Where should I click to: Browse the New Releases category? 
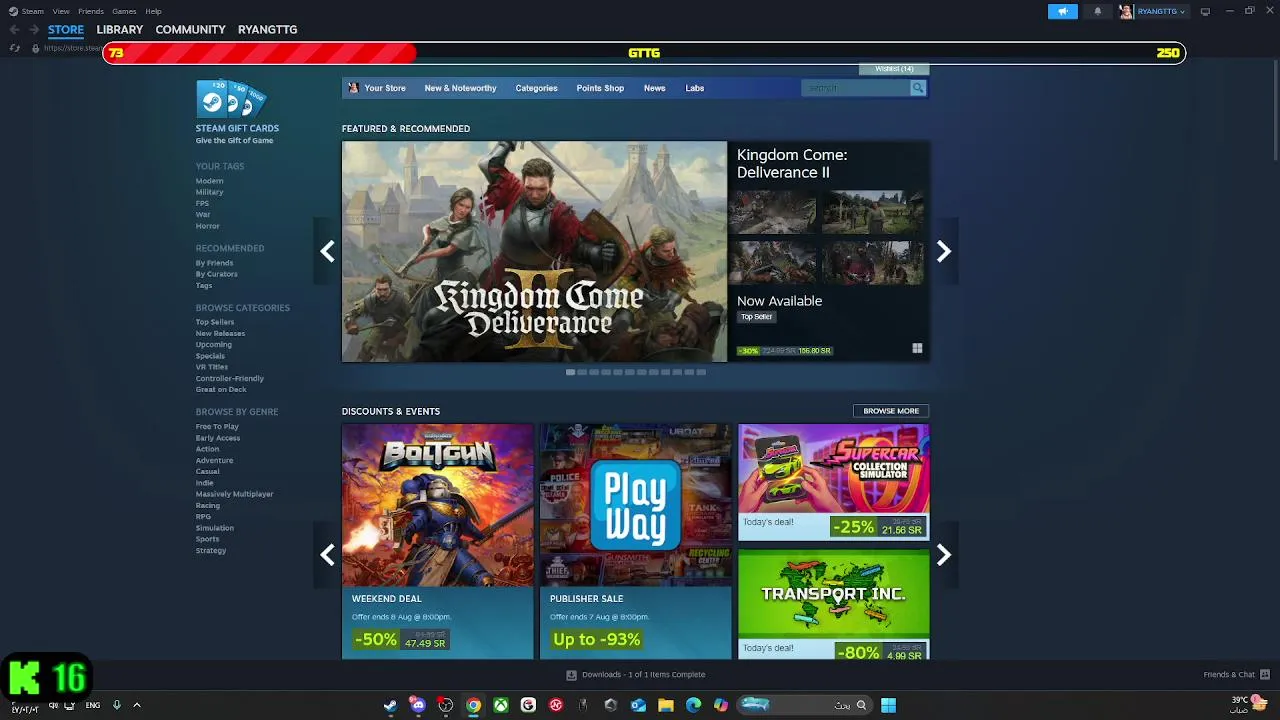click(220, 333)
